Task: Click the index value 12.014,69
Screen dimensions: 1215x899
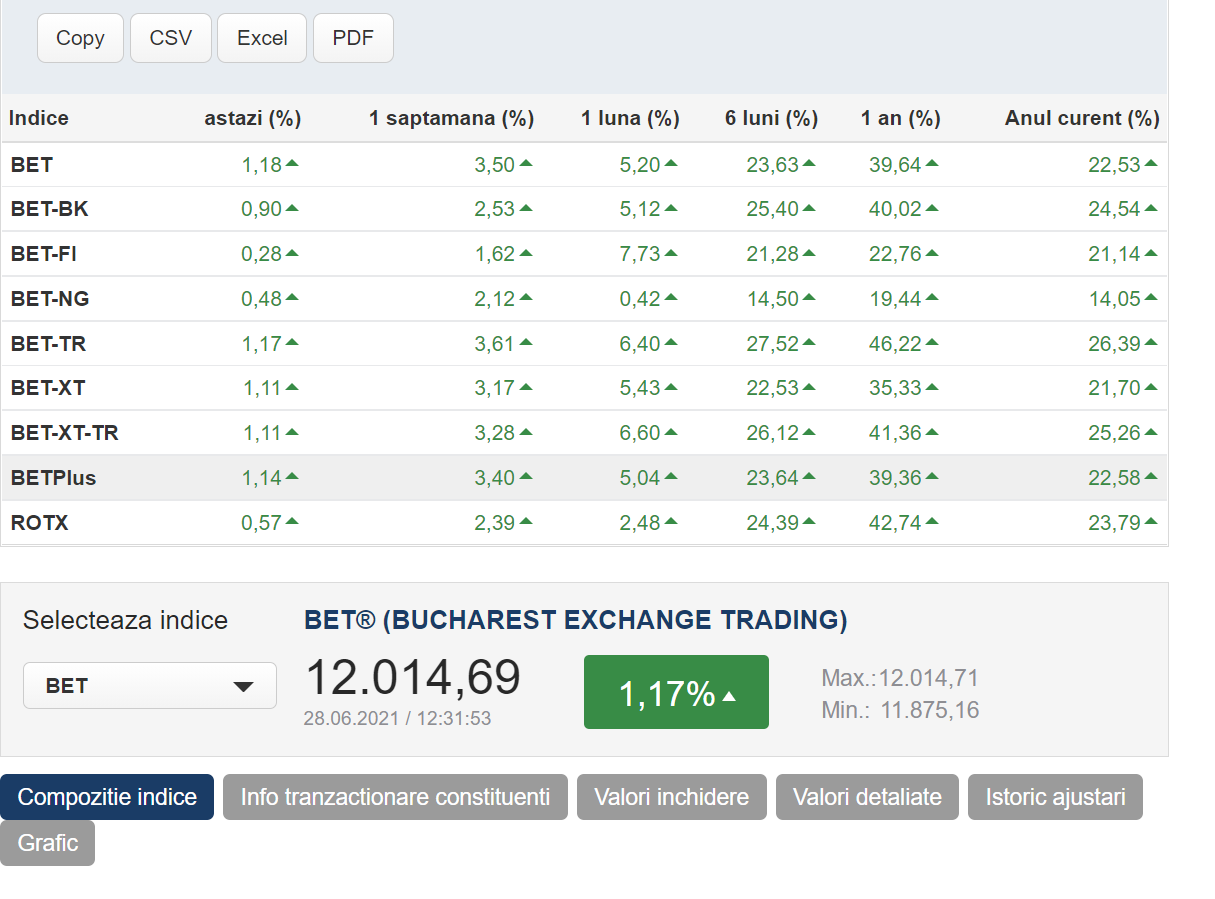Action: tap(412, 678)
